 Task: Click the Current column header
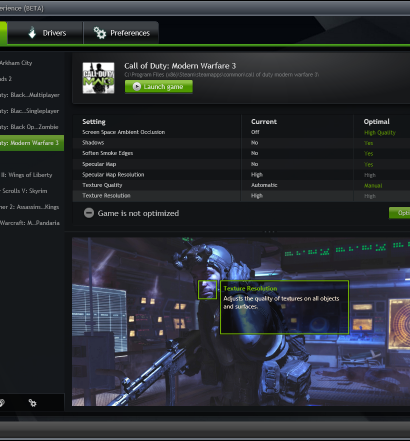tap(264, 122)
